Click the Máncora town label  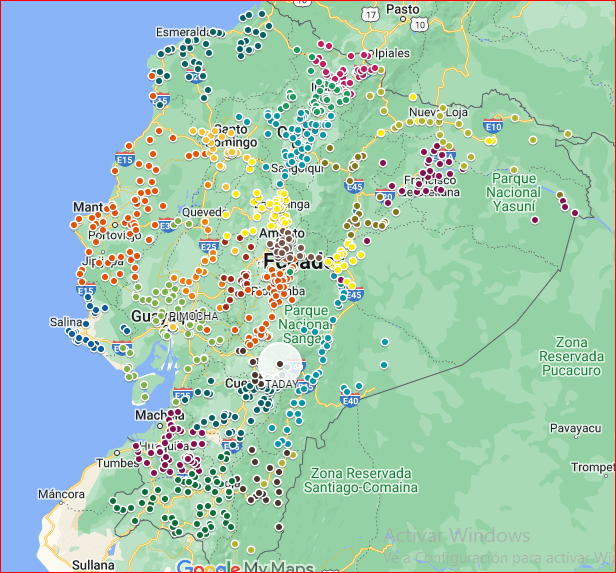(62, 494)
